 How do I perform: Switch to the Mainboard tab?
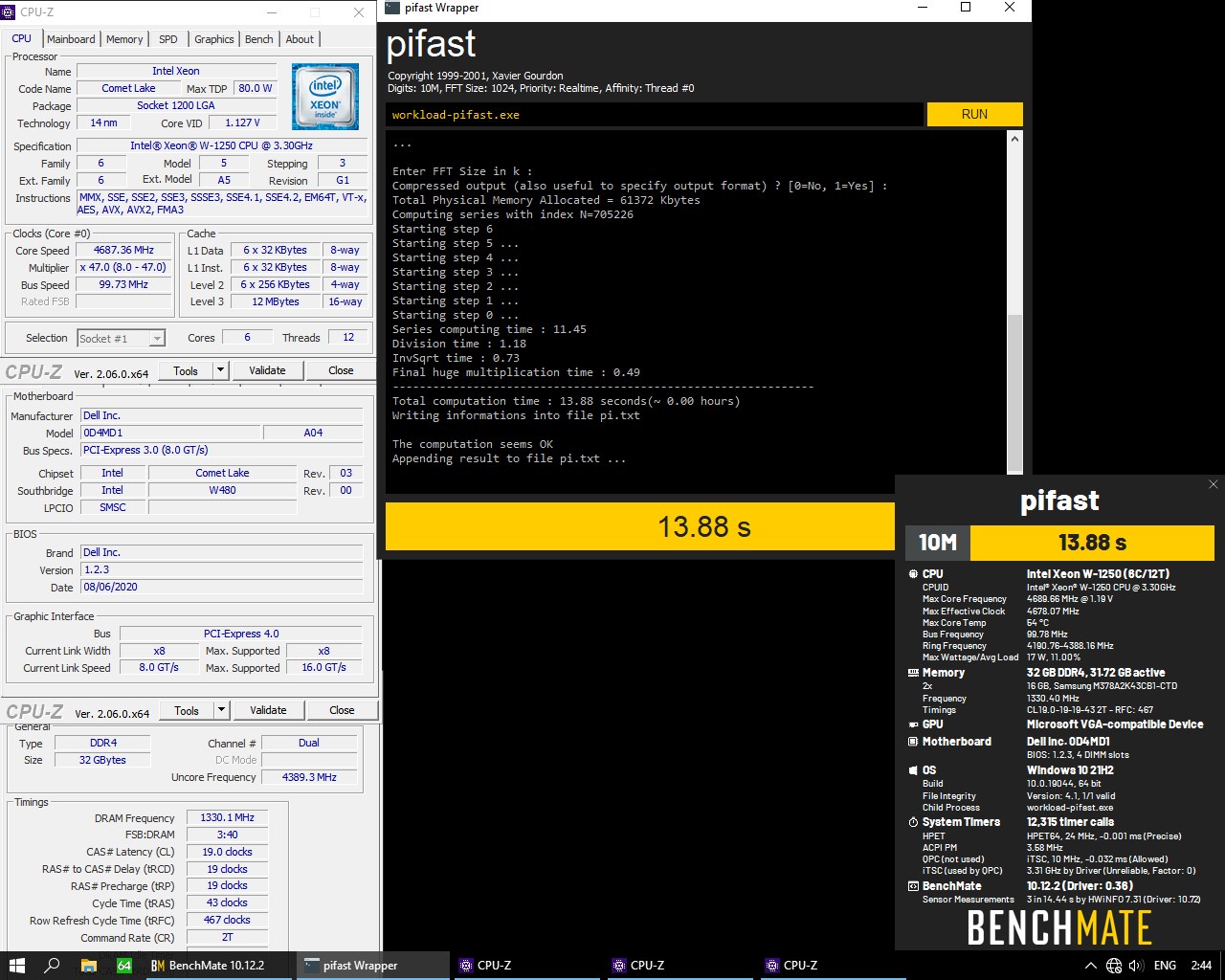pos(71,39)
